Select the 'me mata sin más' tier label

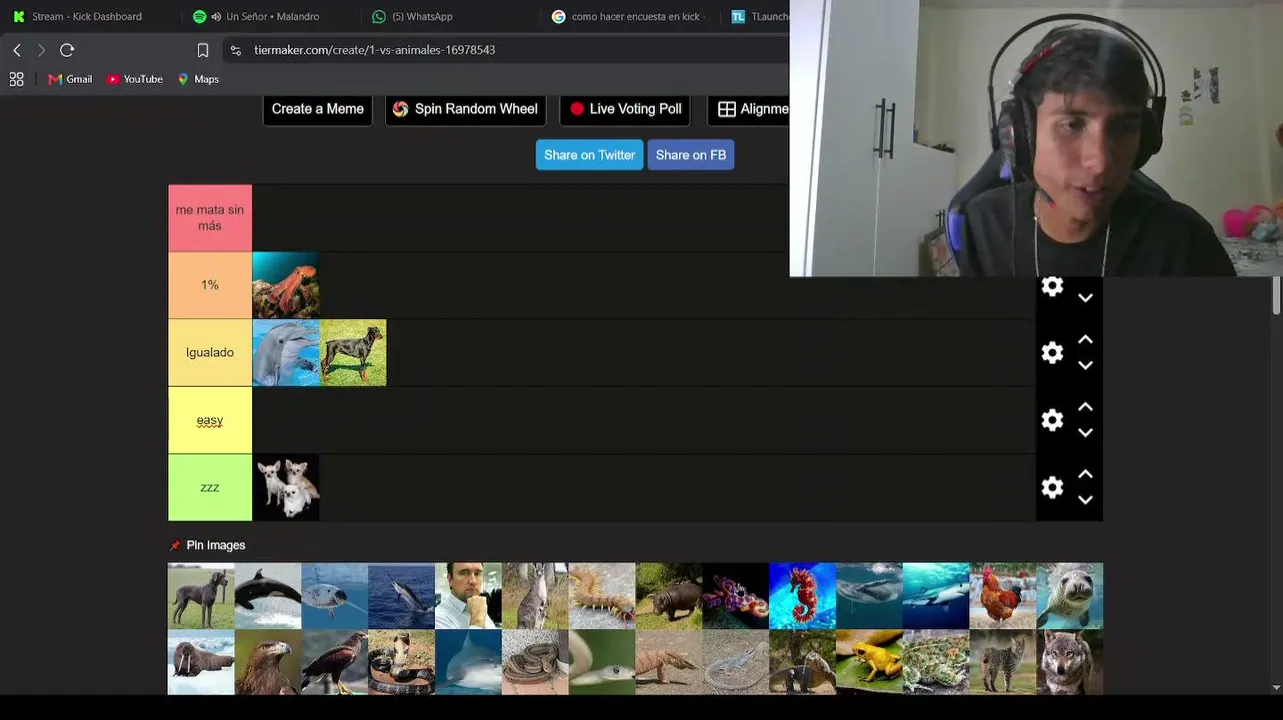[210, 218]
